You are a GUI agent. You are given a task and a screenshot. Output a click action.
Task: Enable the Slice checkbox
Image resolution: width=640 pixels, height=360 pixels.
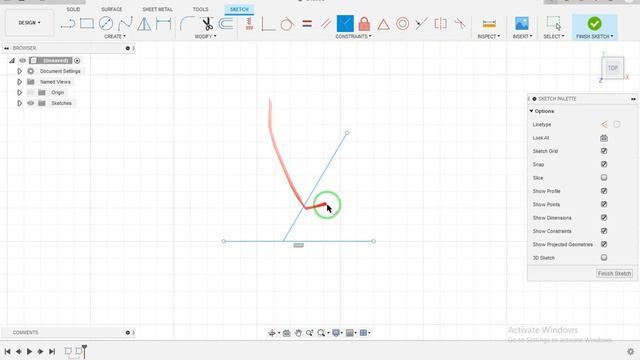[x=604, y=178]
